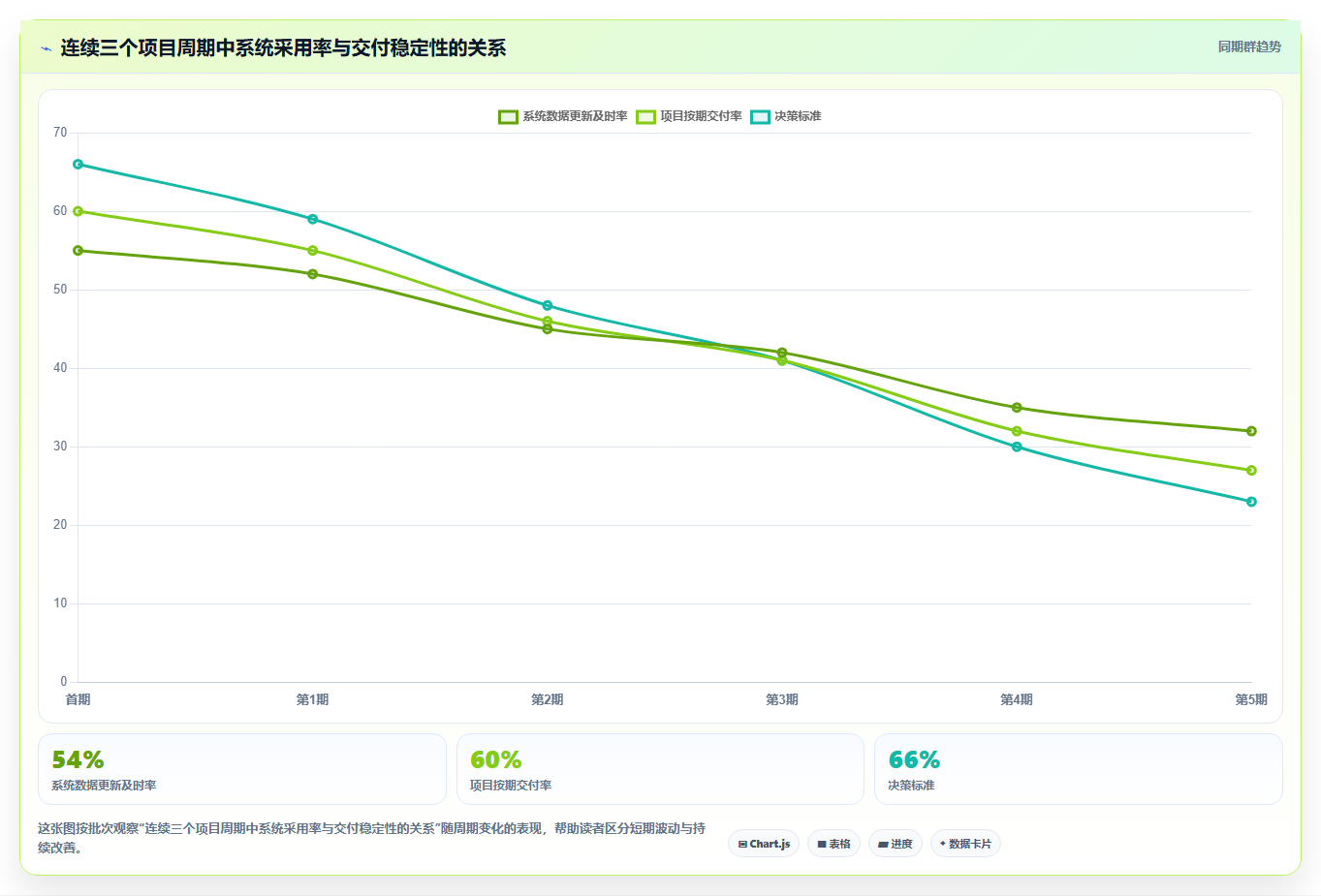1321x896 pixels.
Task: Click the 第5期 x-axis label
Action: [x=1251, y=699]
